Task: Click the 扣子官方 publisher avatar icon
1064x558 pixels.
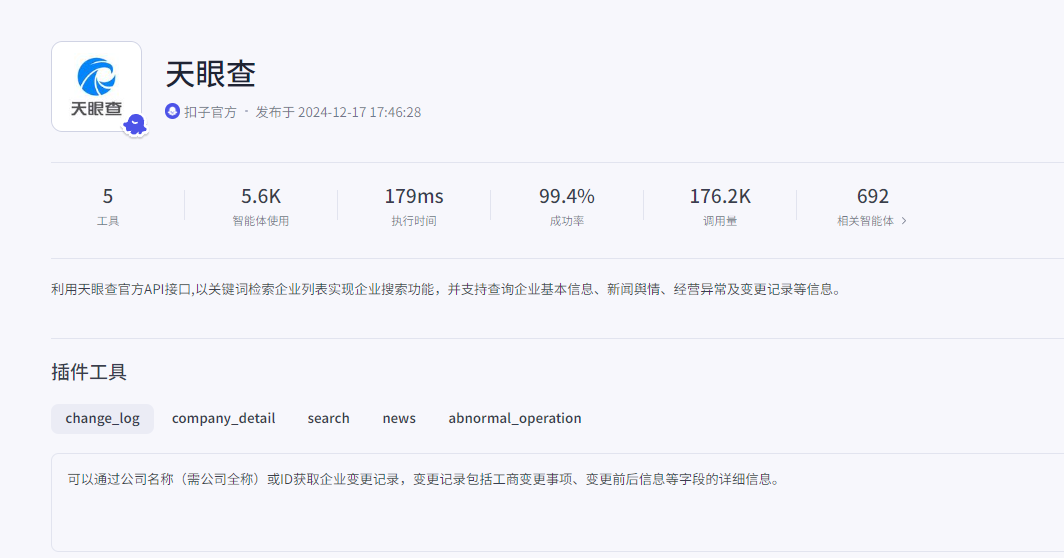Action: click(x=172, y=111)
